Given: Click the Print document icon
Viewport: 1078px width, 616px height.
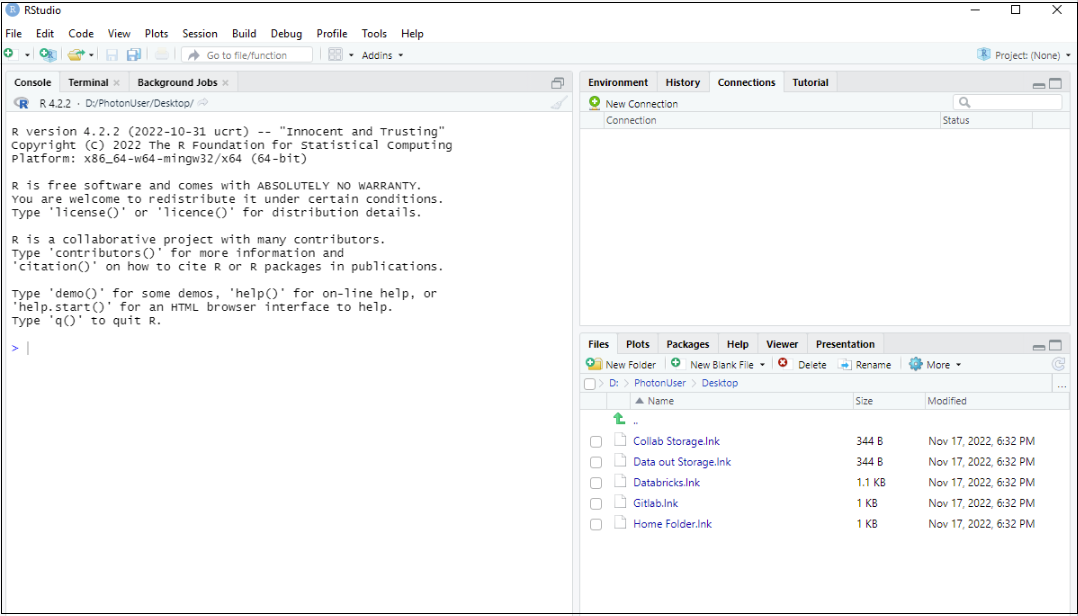Looking at the screenshot, I should click(161, 55).
